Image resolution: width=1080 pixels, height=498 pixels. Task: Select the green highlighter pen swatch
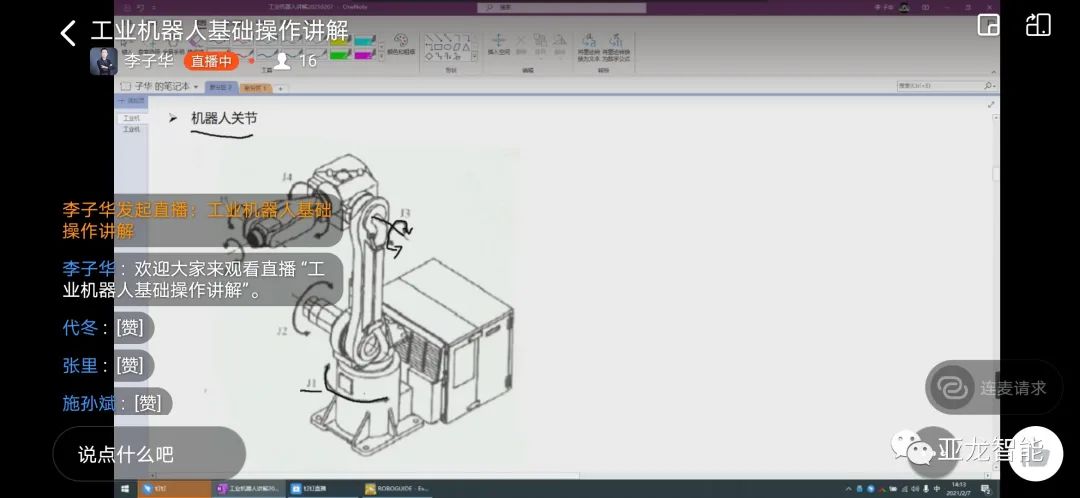(x=340, y=54)
